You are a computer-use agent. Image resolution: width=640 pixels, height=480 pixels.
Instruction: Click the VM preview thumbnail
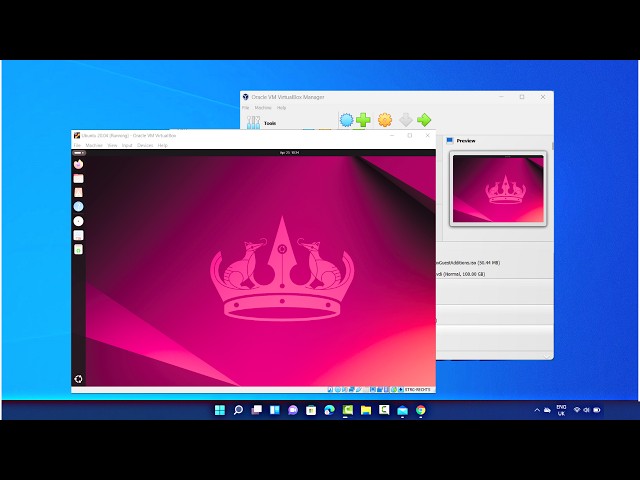pyautogui.click(x=498, y=189)
